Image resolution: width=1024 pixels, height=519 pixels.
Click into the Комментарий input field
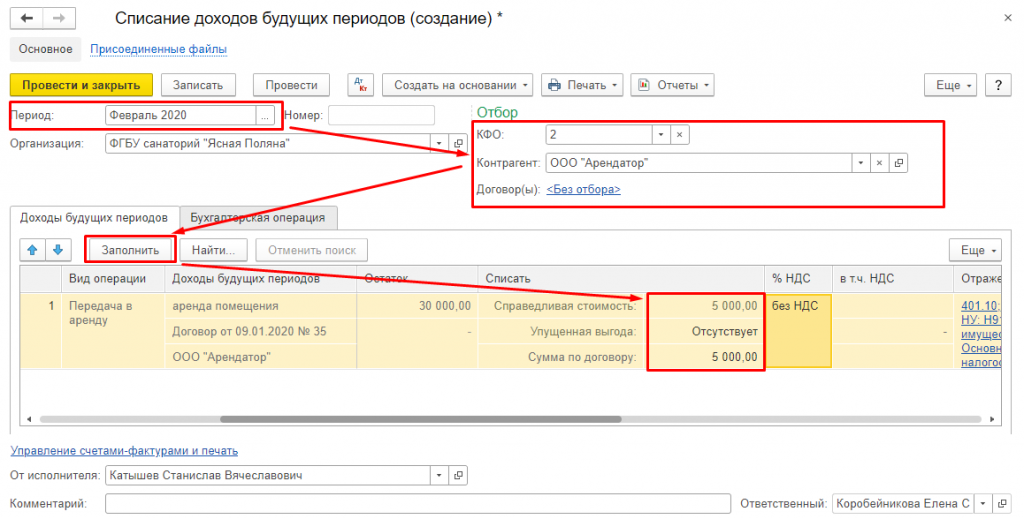(417, 503)
